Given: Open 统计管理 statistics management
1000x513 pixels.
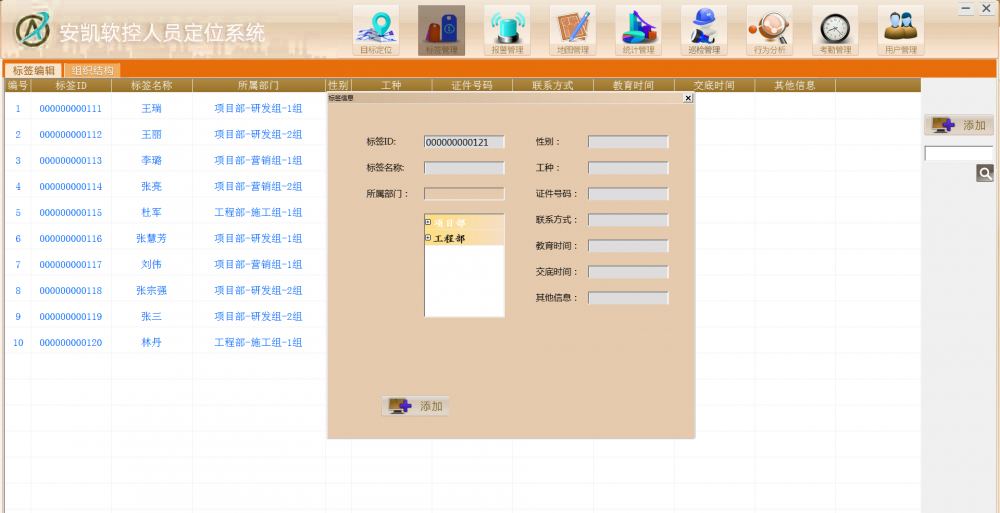Looking at the screenshot, I should pyautogui.click(x=638, y=30).
